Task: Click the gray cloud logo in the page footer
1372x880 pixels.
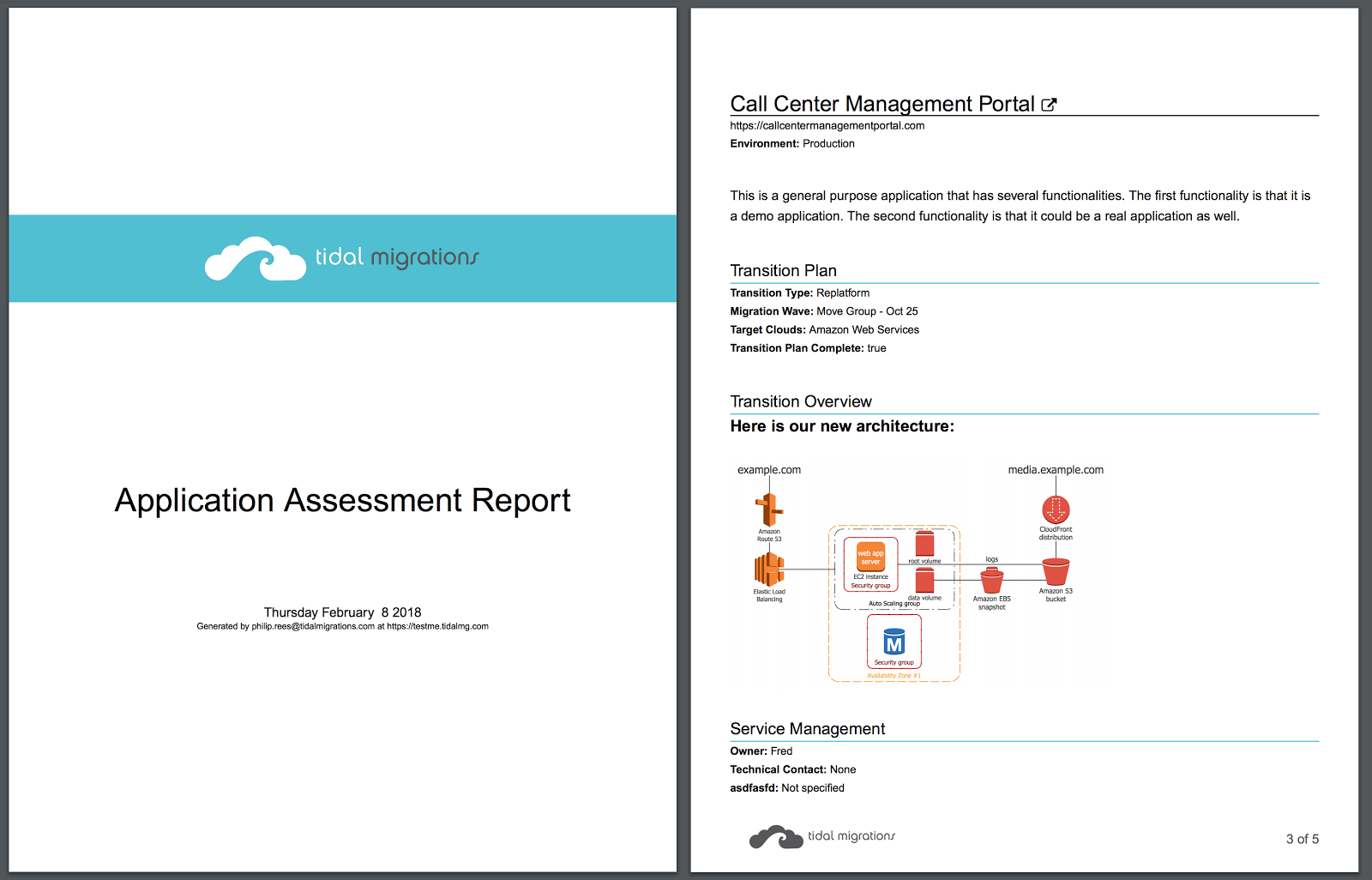Action: 776,836
